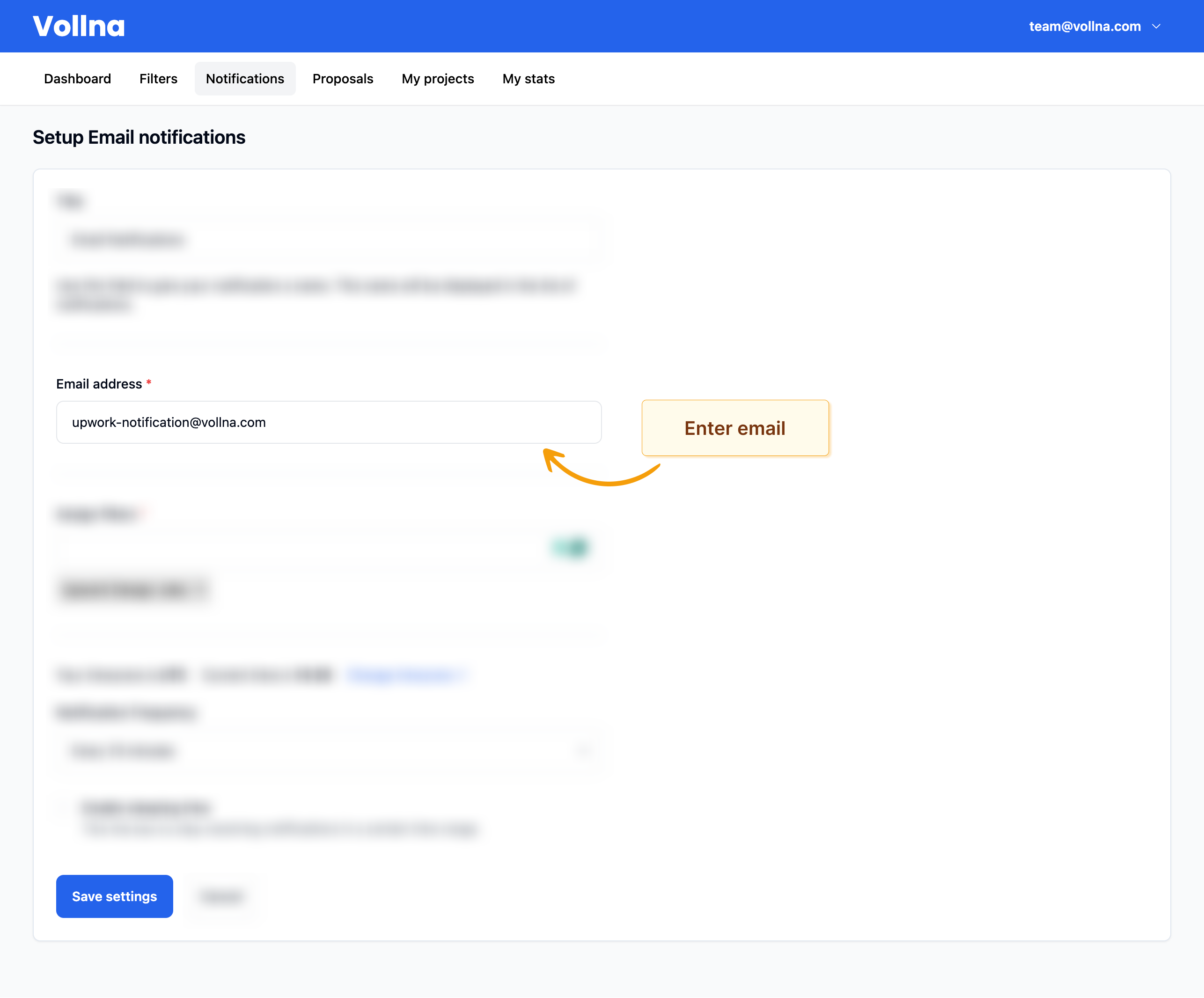Open the Filters tab
1204x998 pixels.
click(x=158, y=79)
